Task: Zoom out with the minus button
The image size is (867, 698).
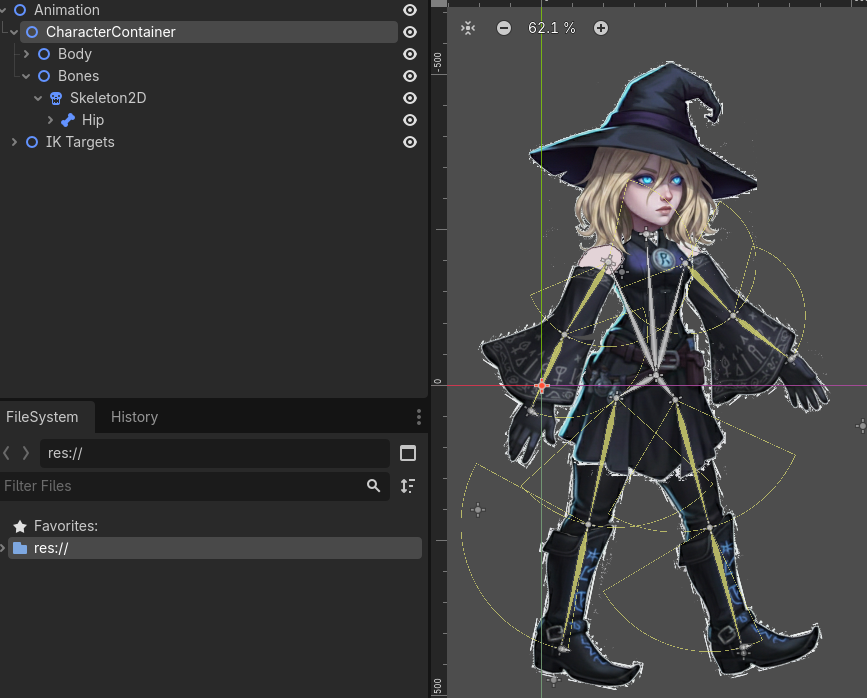Action: click(504, 28)
